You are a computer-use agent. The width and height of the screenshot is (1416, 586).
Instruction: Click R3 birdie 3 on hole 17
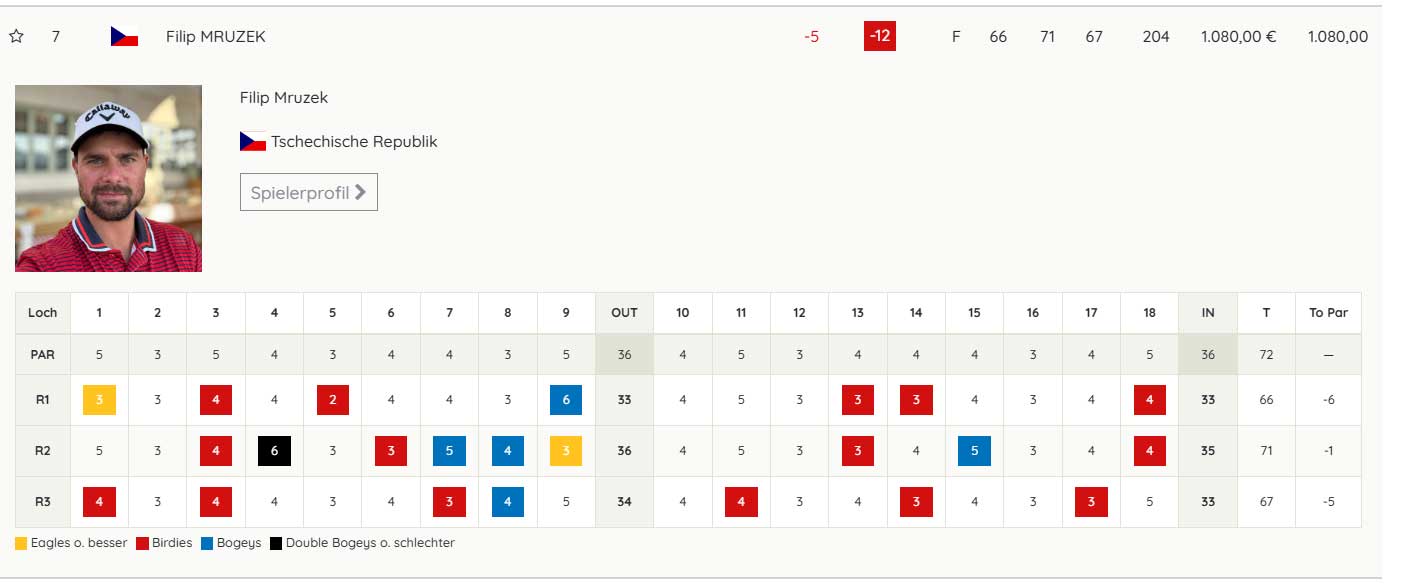click(x=1091, y=502)
